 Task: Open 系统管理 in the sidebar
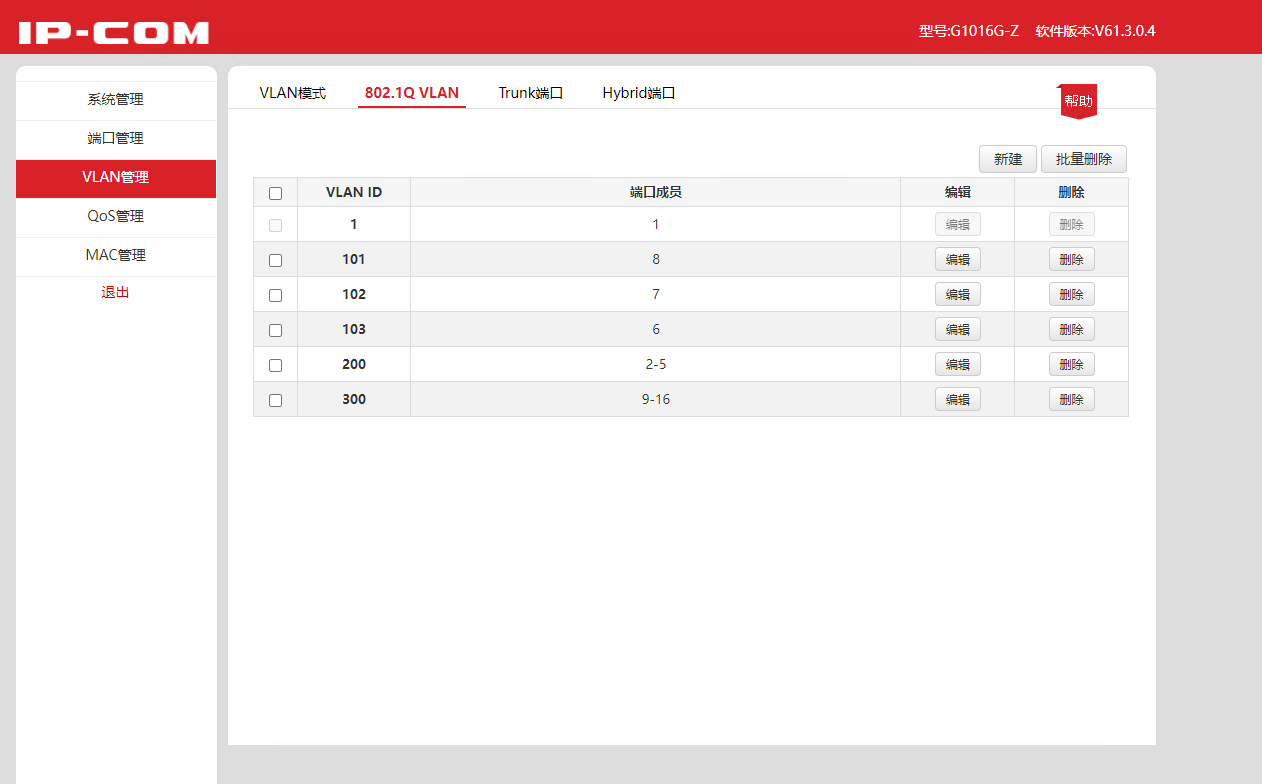[116, 100]
